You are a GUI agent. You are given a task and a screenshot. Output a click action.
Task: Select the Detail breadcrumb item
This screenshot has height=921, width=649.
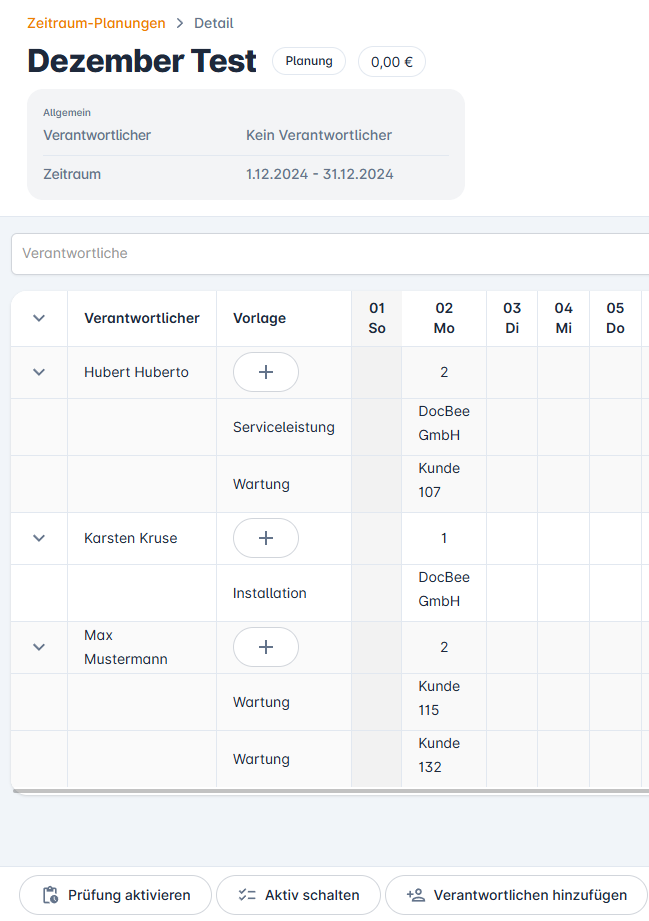pyautogui.click(x=213, y=22)
